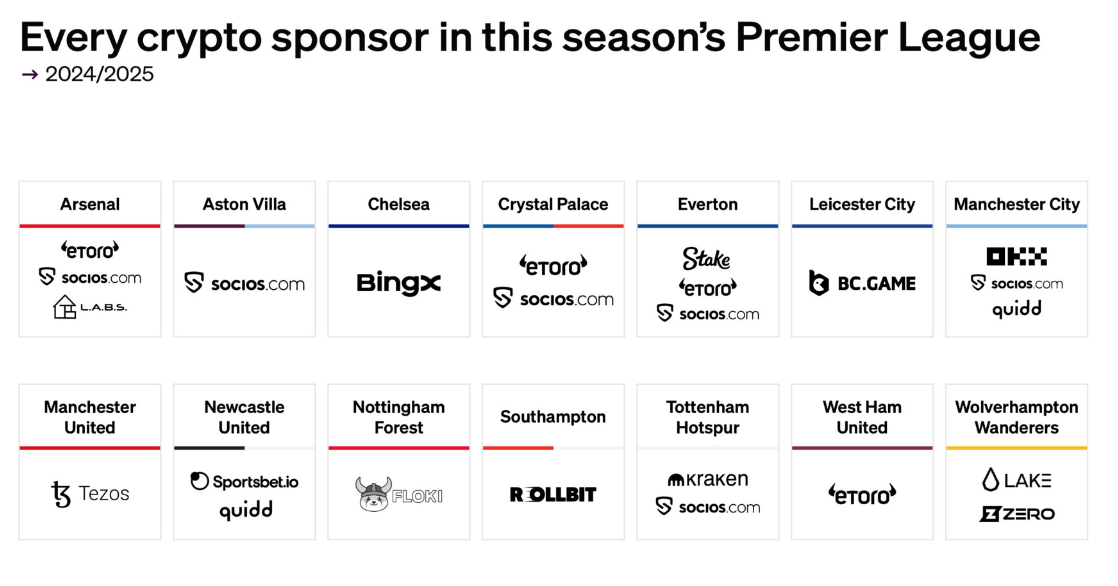The height and width of the screenshot is (586, 1118).
Task: Click the quidd logo under Newcastle United
Action: (245, 510)
